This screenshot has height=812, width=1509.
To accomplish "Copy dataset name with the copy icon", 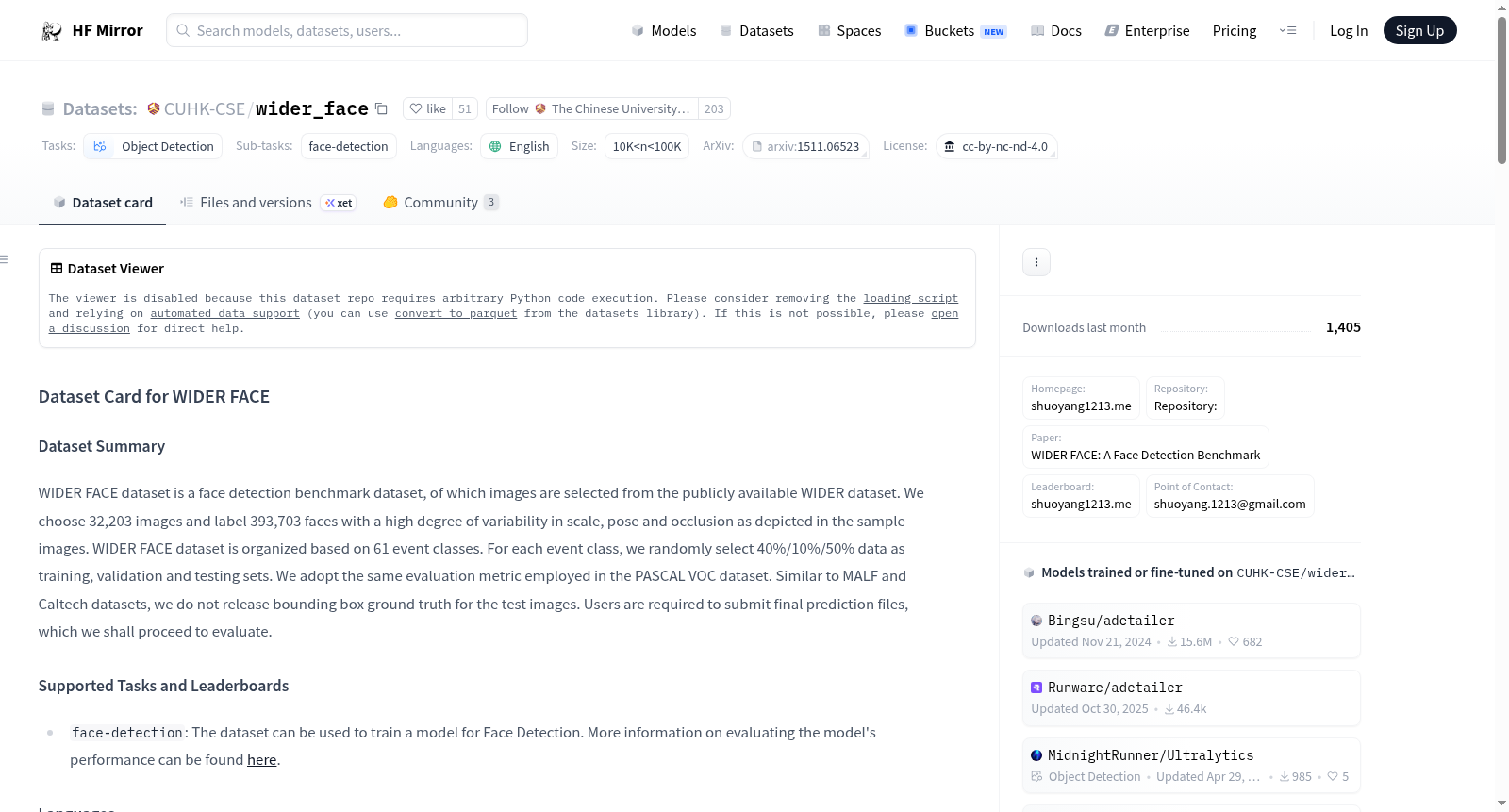I will point(381,108).
